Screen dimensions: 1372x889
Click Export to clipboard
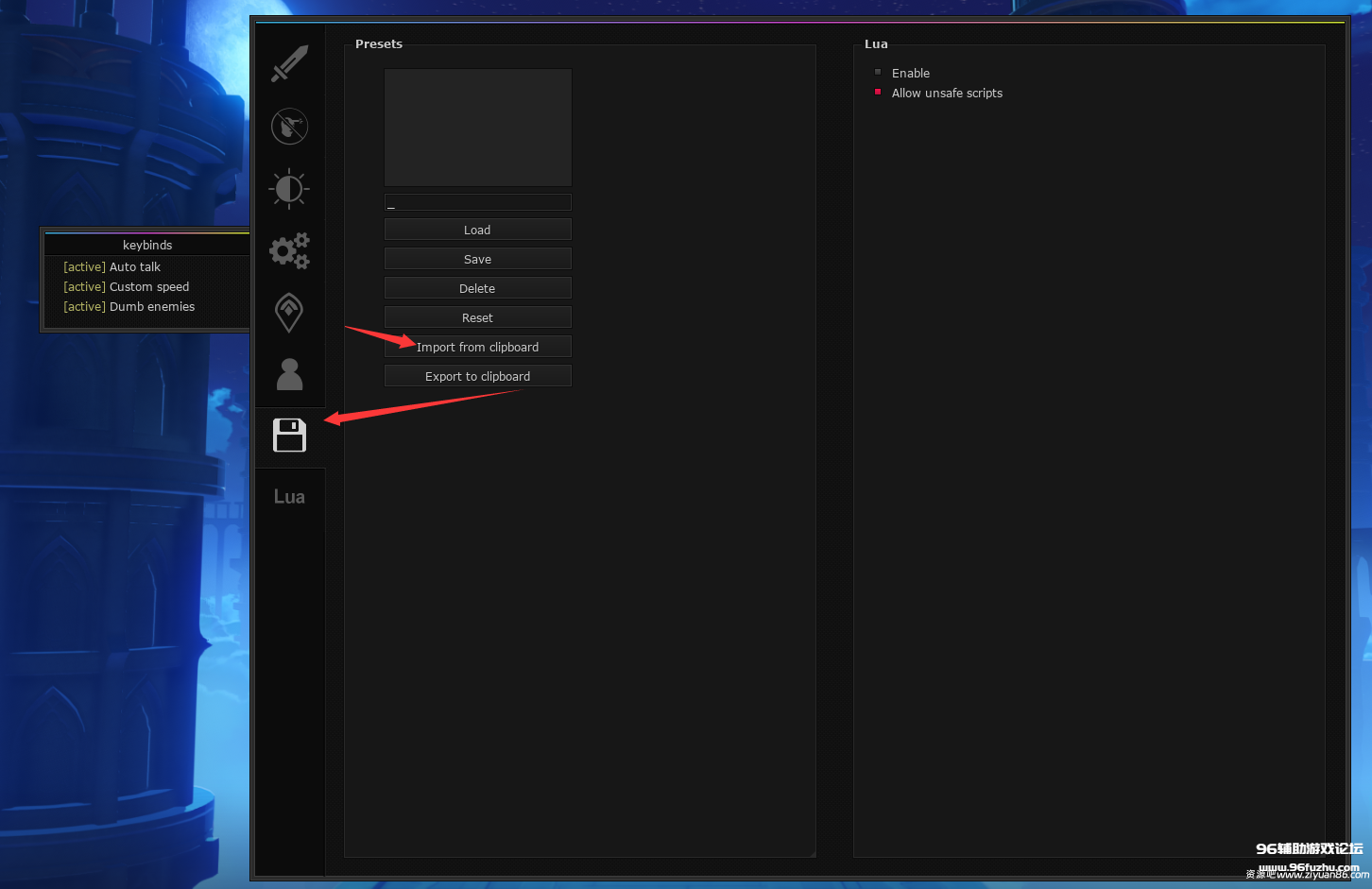pyautogui.click(x=477, y=376)
